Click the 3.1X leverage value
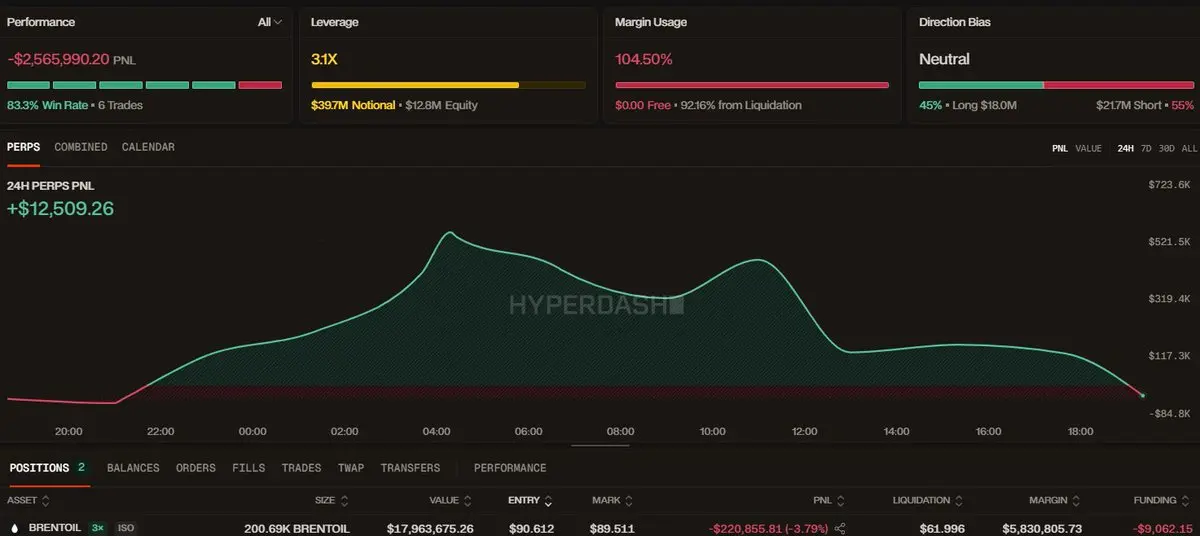Screen dimensions: 1200x536 pos(324,59)
